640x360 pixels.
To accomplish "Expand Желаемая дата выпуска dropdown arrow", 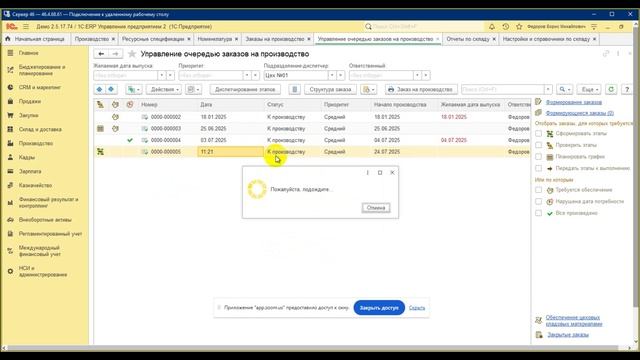I will point(162,76).
